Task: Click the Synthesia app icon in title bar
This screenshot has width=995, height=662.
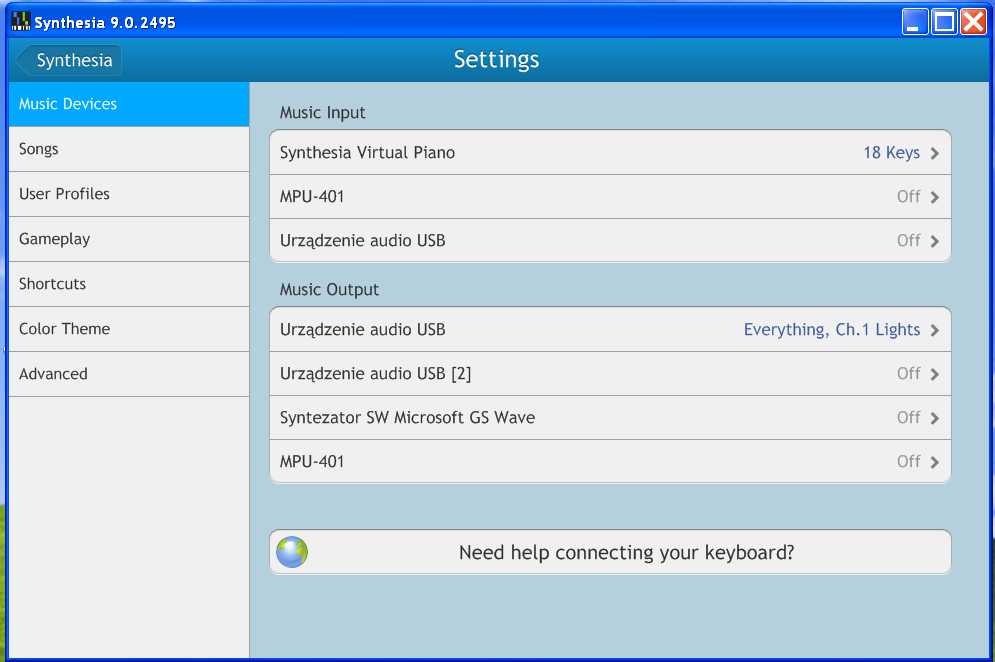Action: (20, 22)
